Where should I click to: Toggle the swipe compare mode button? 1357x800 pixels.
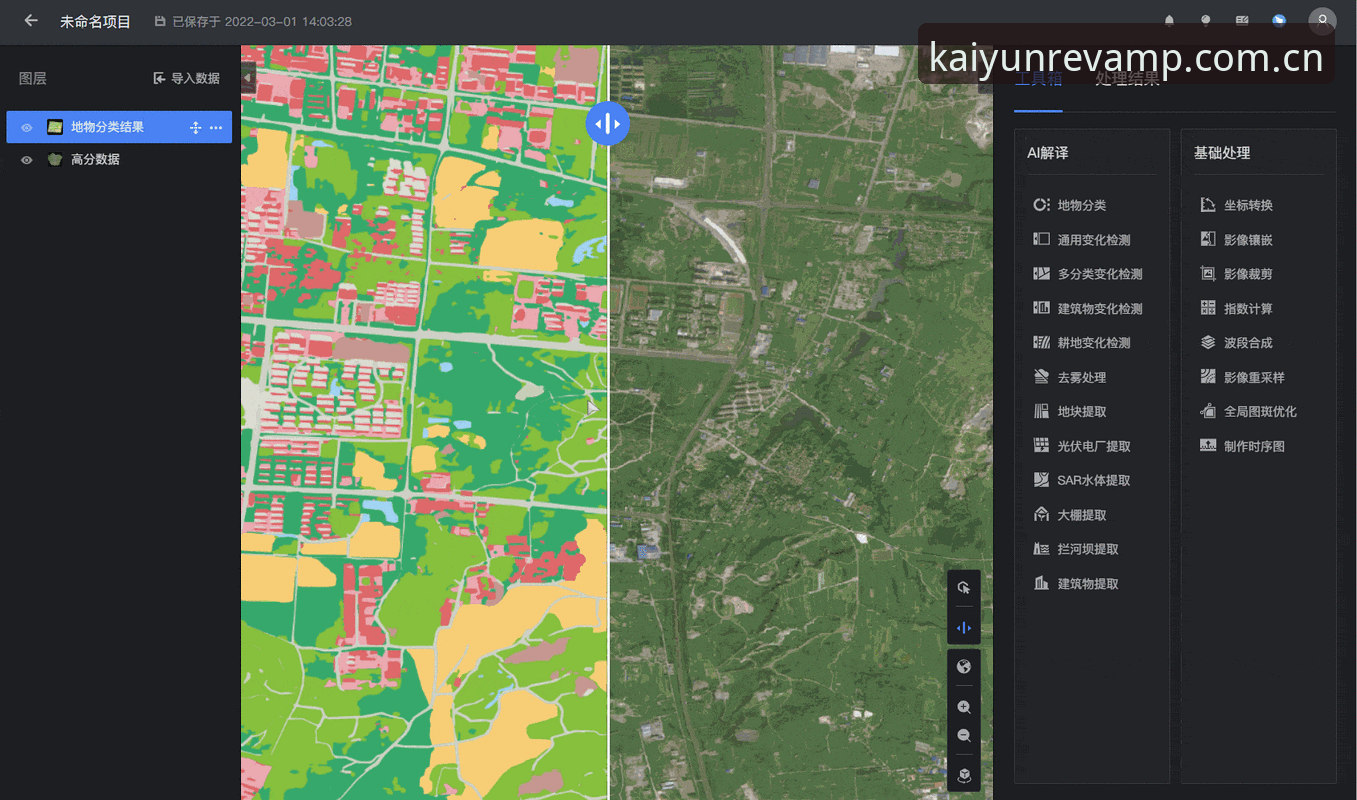[x=964, y=628]
